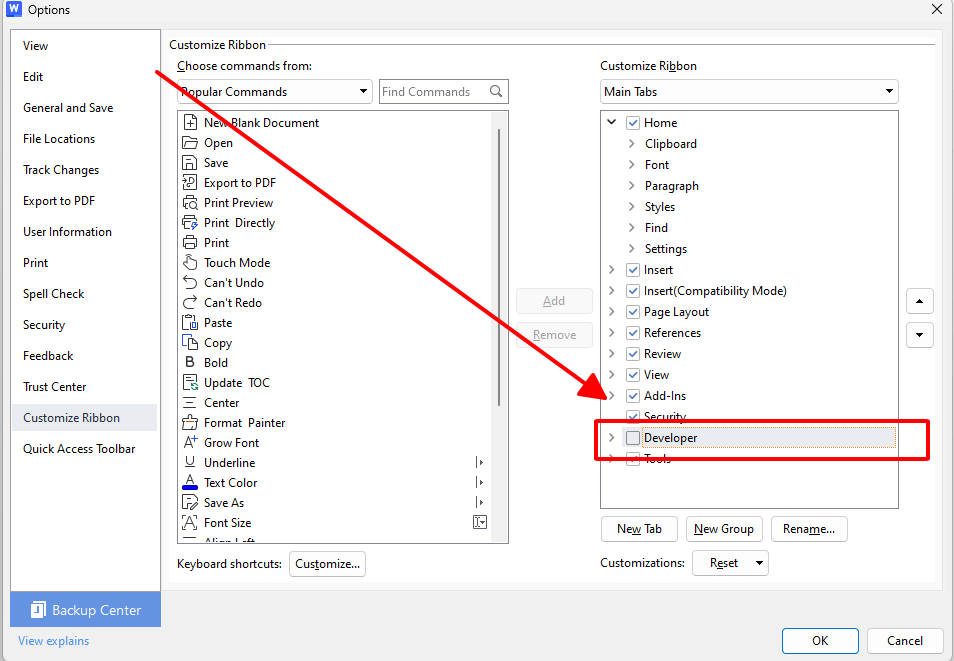Open the View explains link
Image resolution: width=954 pixels, height=661 pixels.
click(x=54, y=641)
